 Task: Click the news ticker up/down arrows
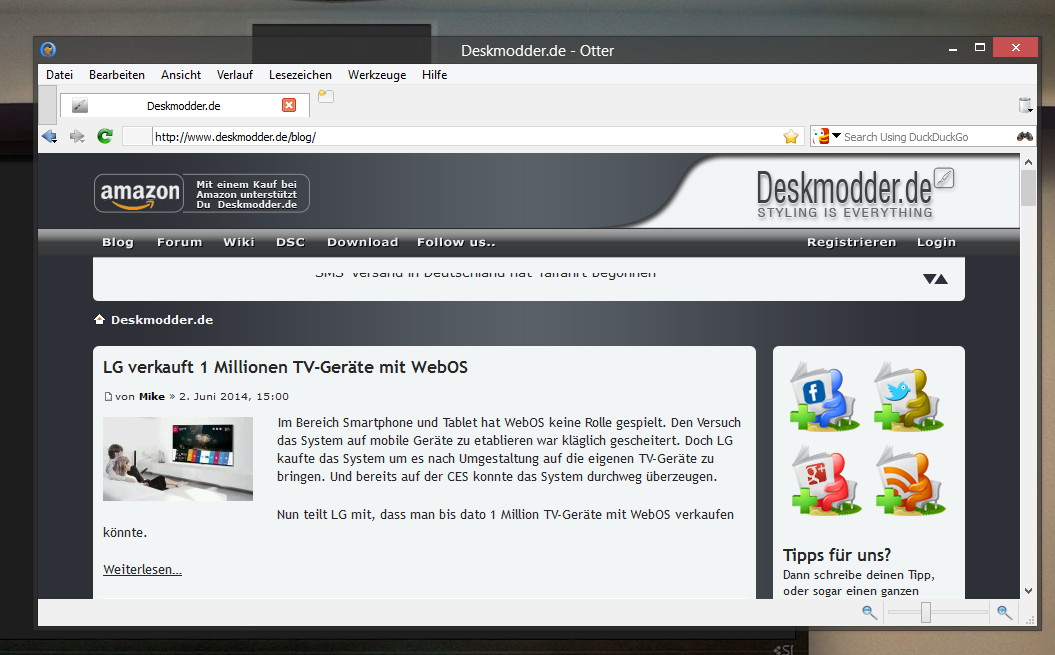[935, 279]
